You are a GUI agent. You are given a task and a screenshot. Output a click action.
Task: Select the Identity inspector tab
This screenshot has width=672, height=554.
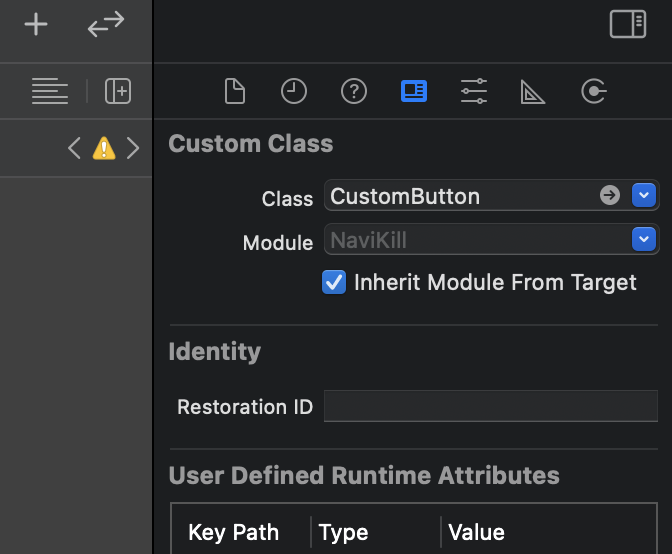click(413, 92)
